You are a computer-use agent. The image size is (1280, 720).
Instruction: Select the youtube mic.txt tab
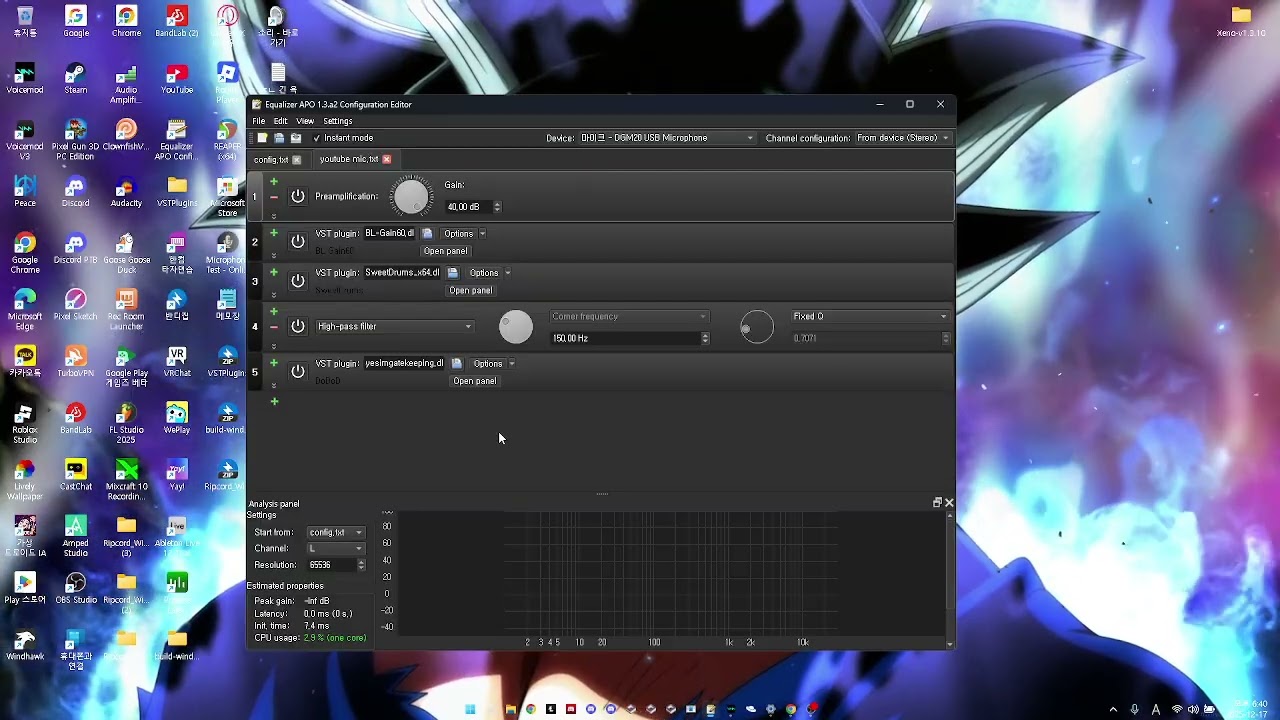point(349,159)
